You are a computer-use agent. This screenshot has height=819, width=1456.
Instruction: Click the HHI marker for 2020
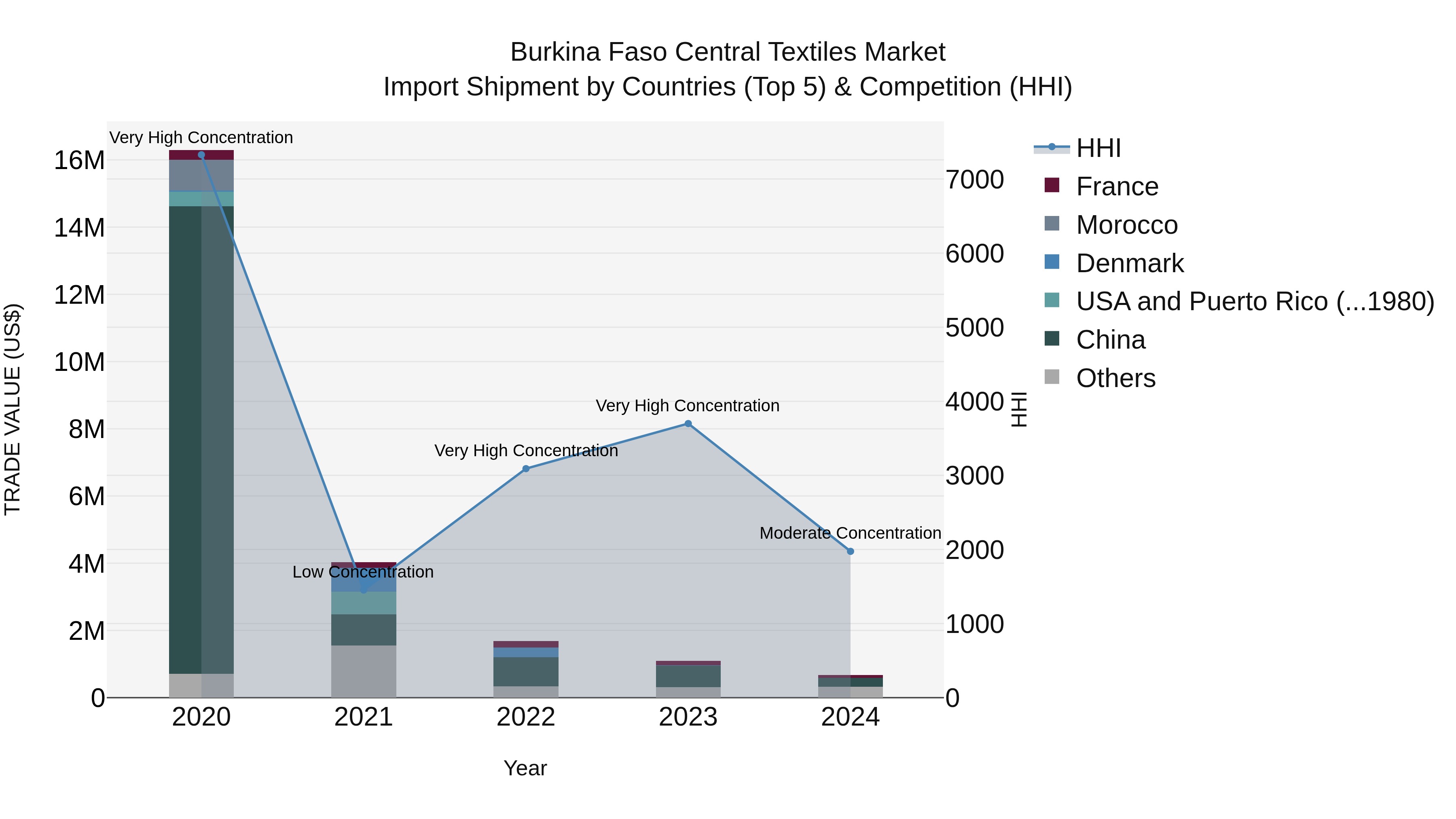(201, 155)
